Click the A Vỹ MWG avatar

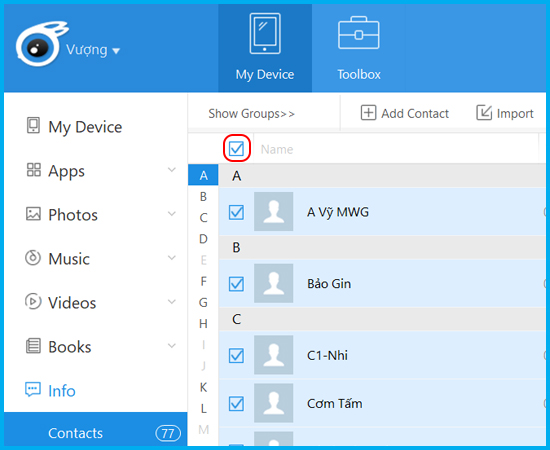tap(274, 211)
